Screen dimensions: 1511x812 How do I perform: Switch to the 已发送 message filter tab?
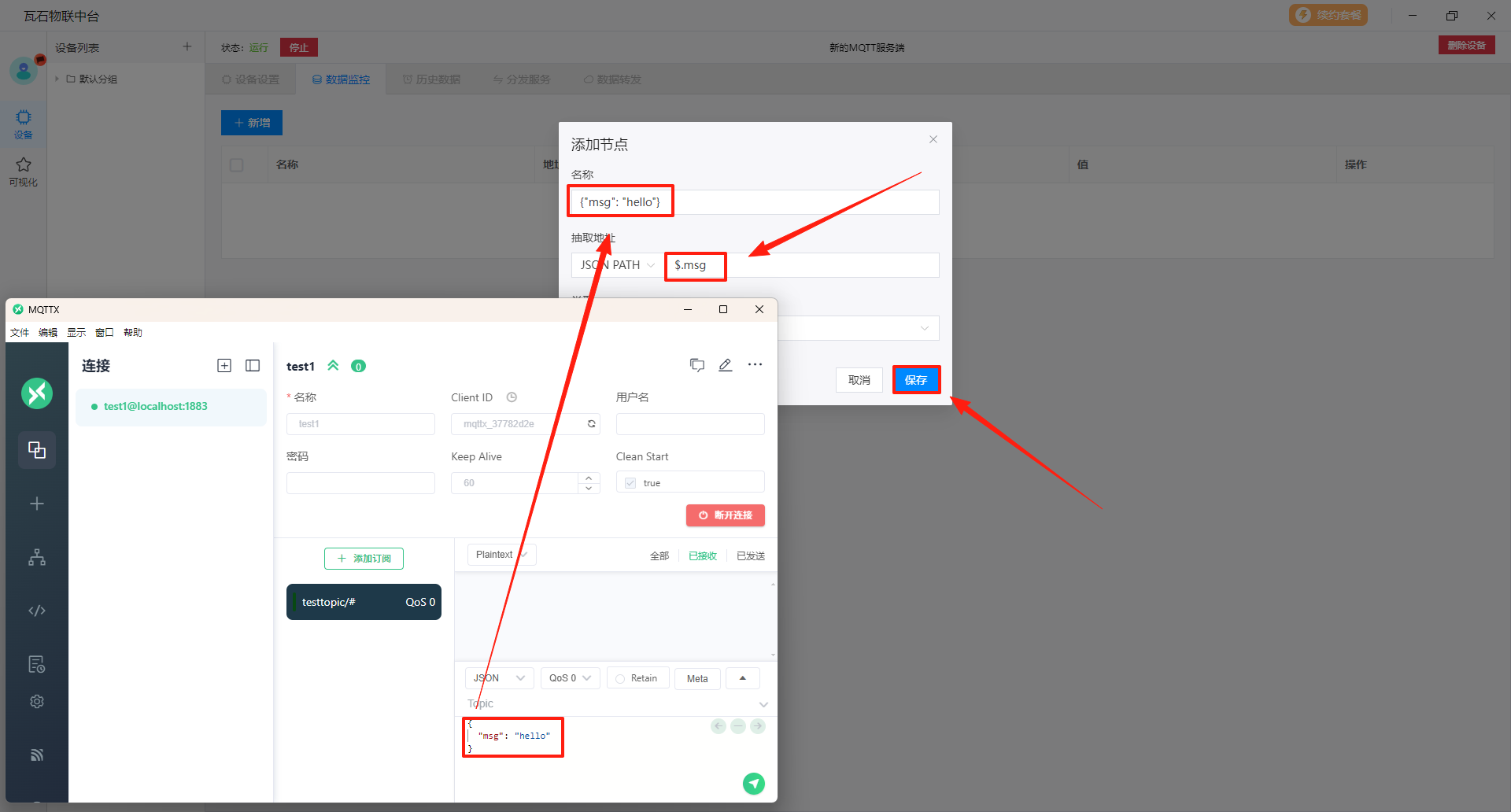point(750,556)
